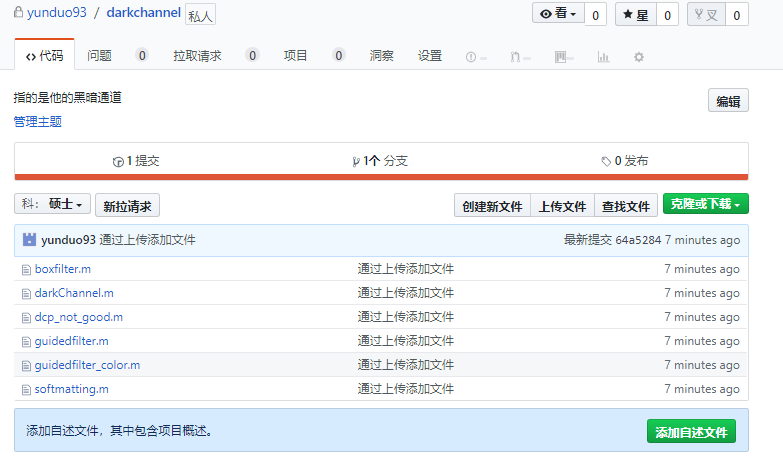Open the softmatting.m file

pos(71,389)
